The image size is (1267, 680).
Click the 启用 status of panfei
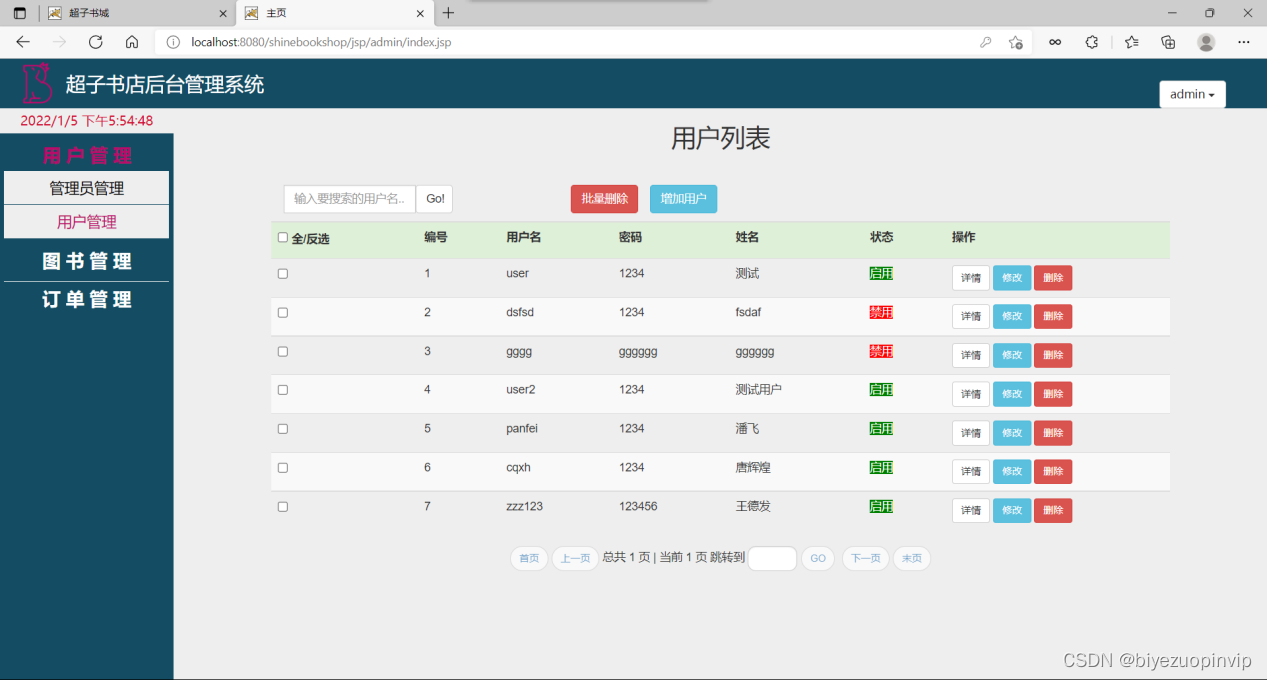881,428
